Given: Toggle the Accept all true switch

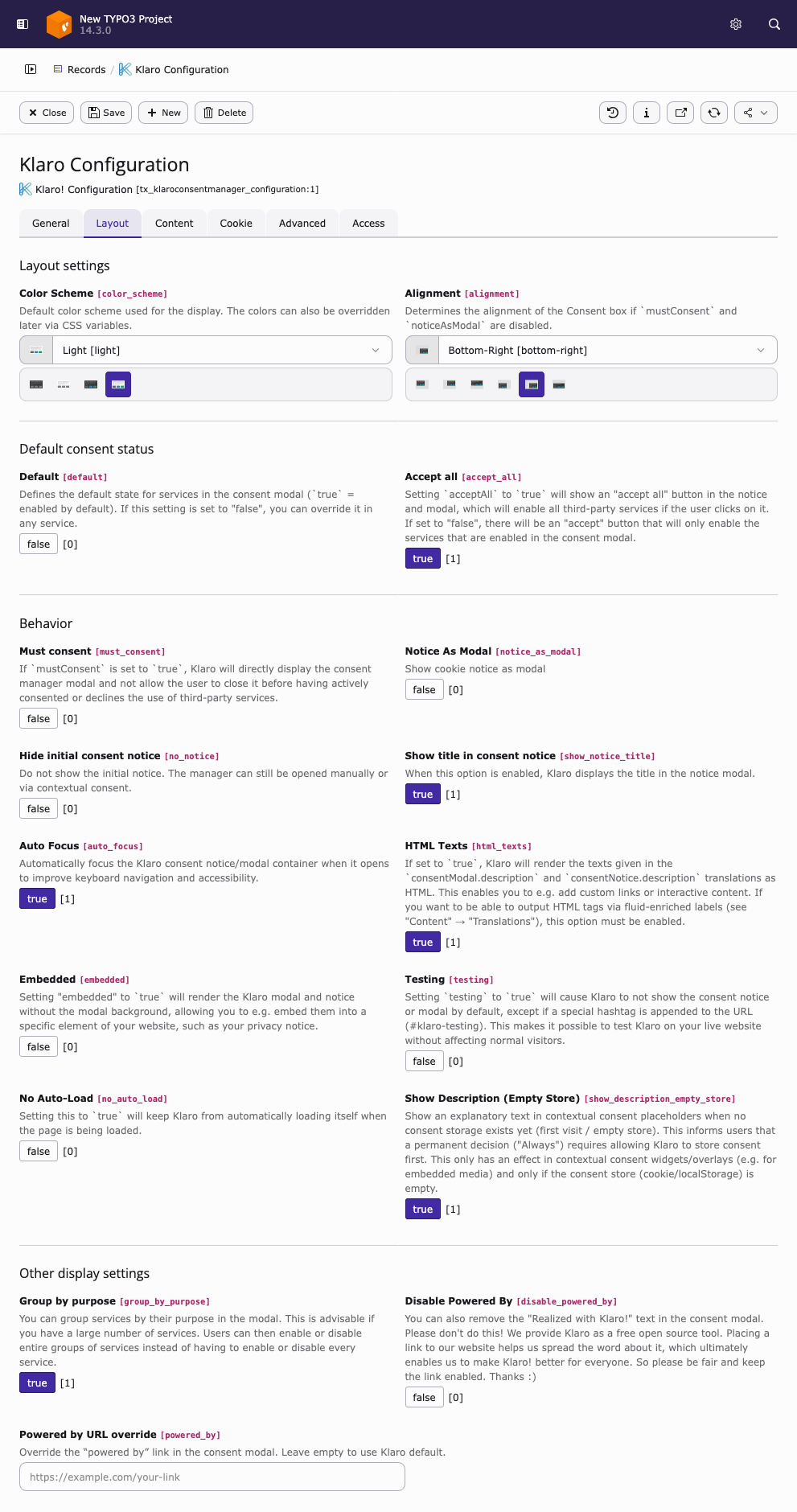Looking at the screenshot, I should tap(423, 559).
